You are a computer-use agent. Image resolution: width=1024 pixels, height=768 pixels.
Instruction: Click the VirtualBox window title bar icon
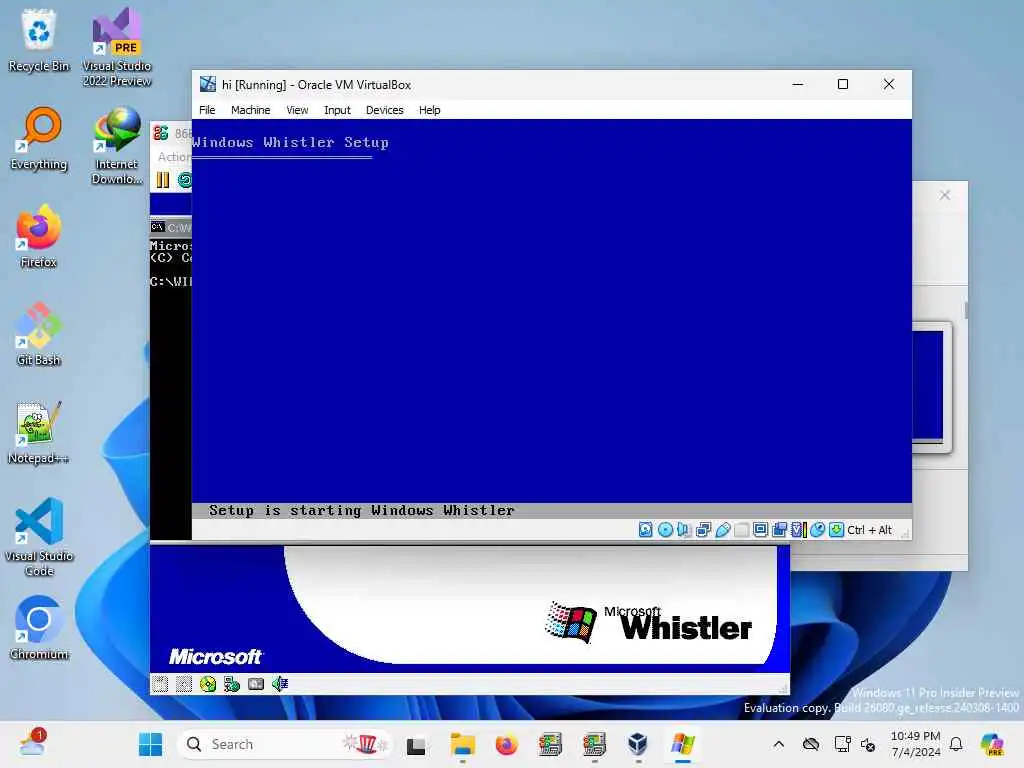click(208, 84)
